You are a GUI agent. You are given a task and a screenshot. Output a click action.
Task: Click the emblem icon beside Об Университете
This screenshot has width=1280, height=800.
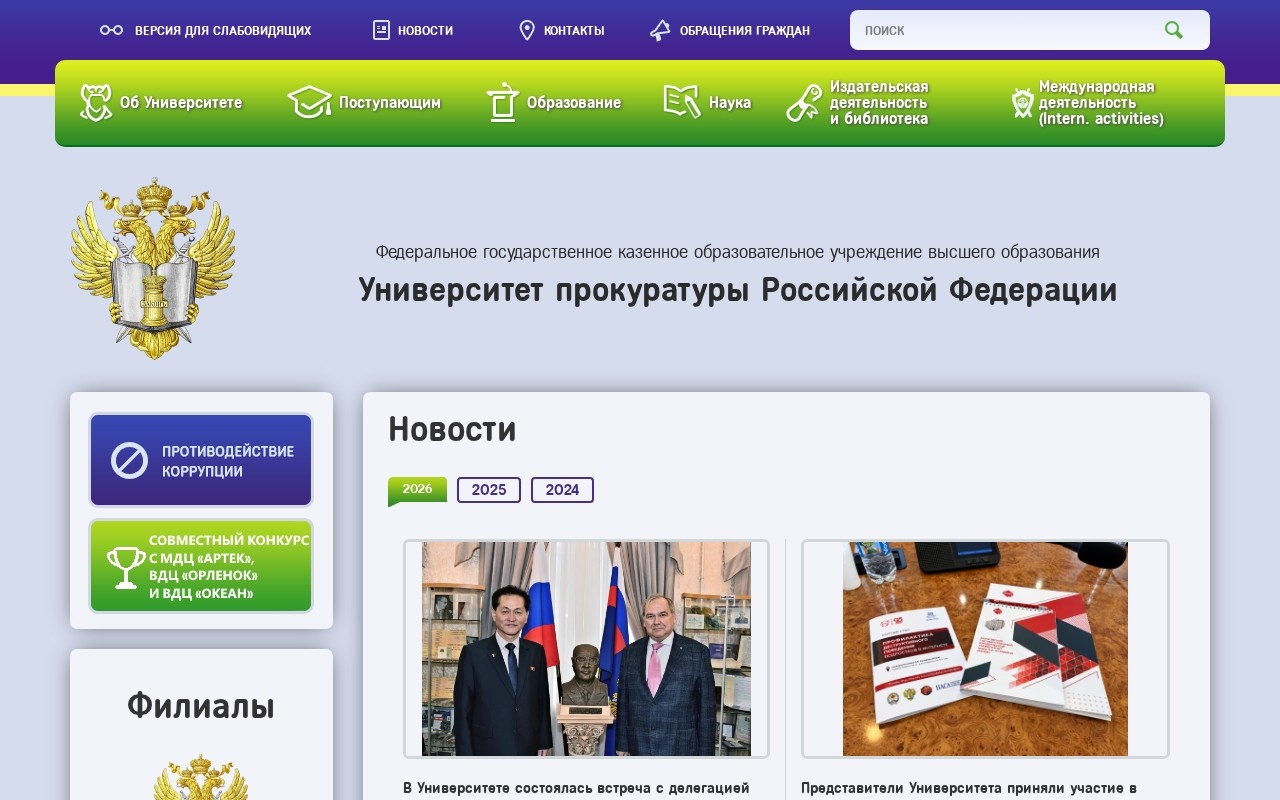96,102
